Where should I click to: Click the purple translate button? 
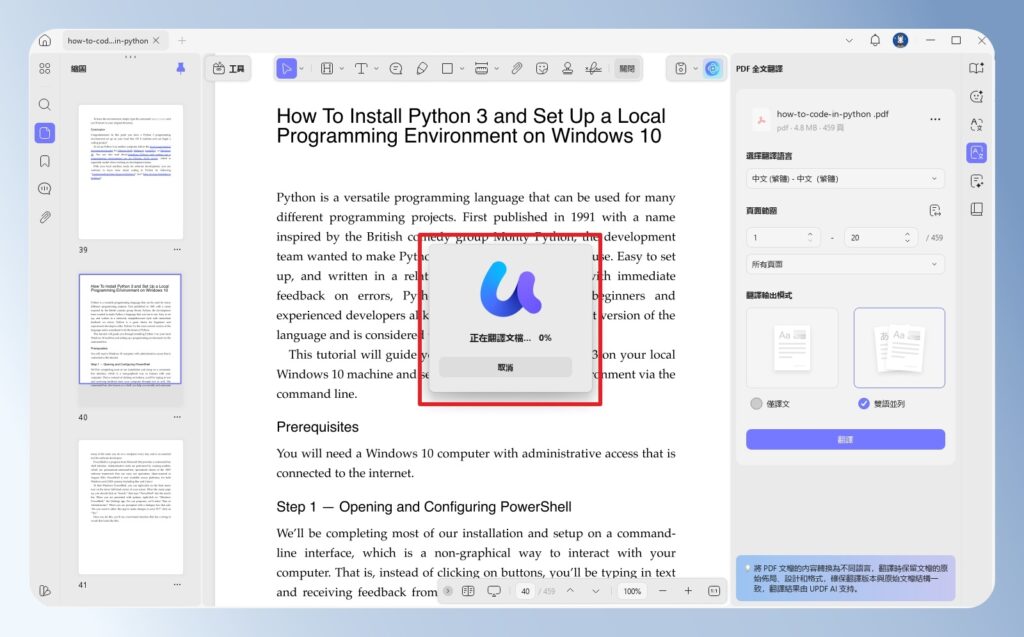click(x=845, y=439)
